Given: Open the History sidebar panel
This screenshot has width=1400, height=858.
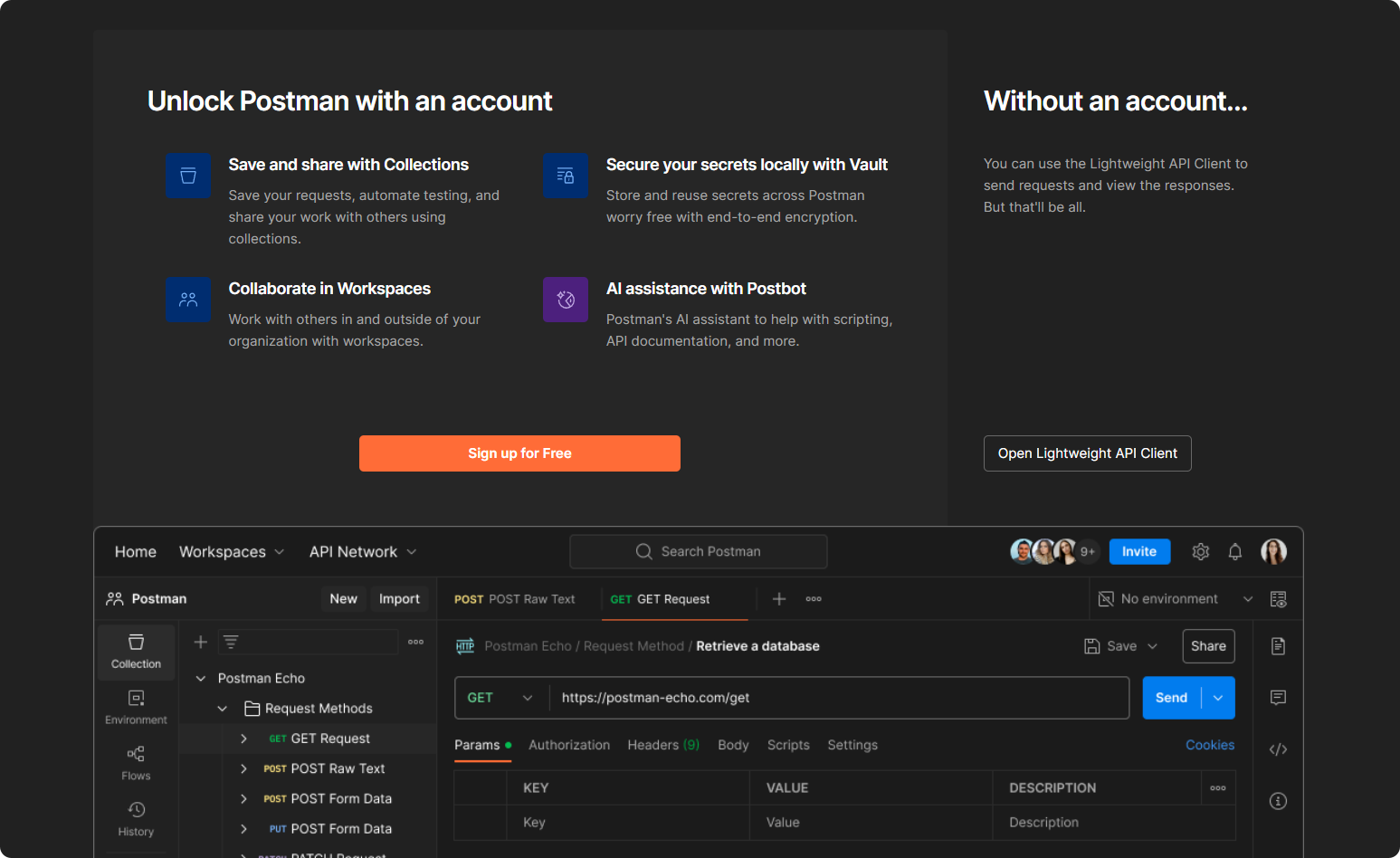Looking at the screenshot, I should point(136,819).
